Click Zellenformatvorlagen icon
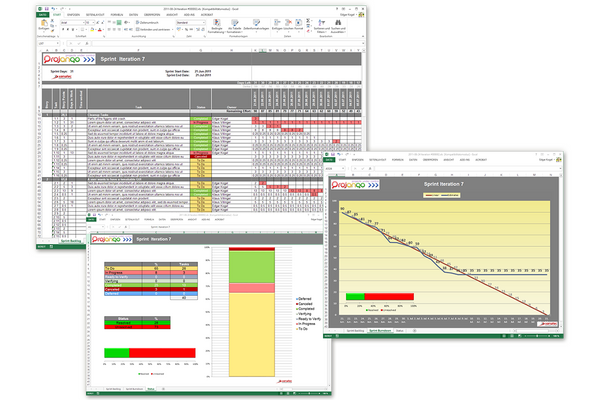The height and width of the screenshot is (400, 600). coord(256,24)
